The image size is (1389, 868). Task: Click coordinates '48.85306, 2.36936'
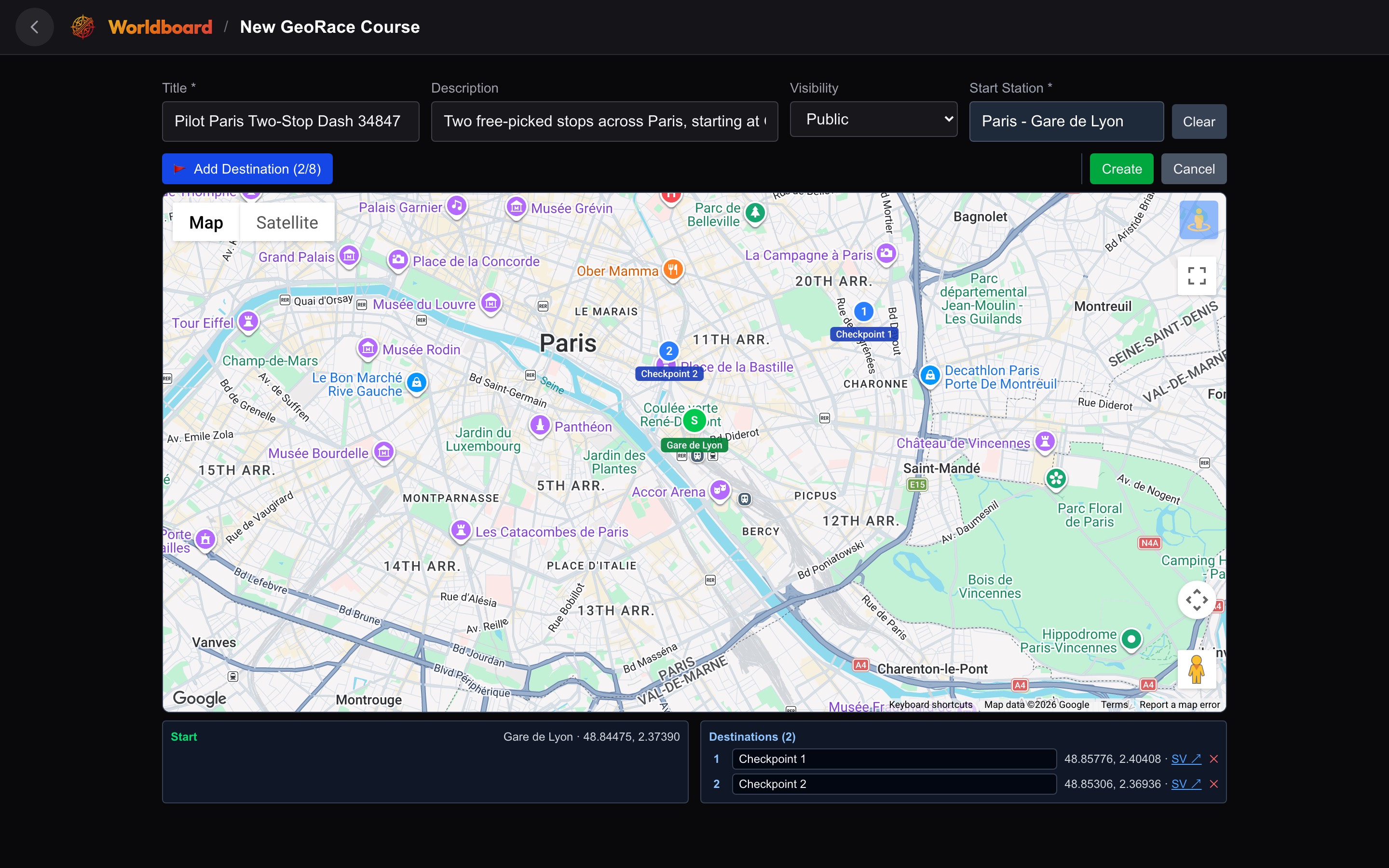click(x=1112, y=784)
